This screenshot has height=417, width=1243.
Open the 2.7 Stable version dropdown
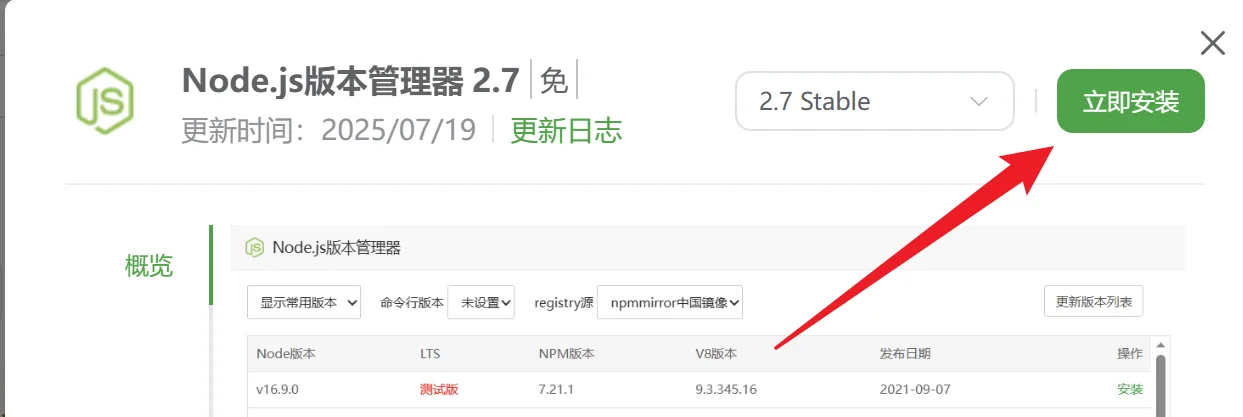pos(874,101)
